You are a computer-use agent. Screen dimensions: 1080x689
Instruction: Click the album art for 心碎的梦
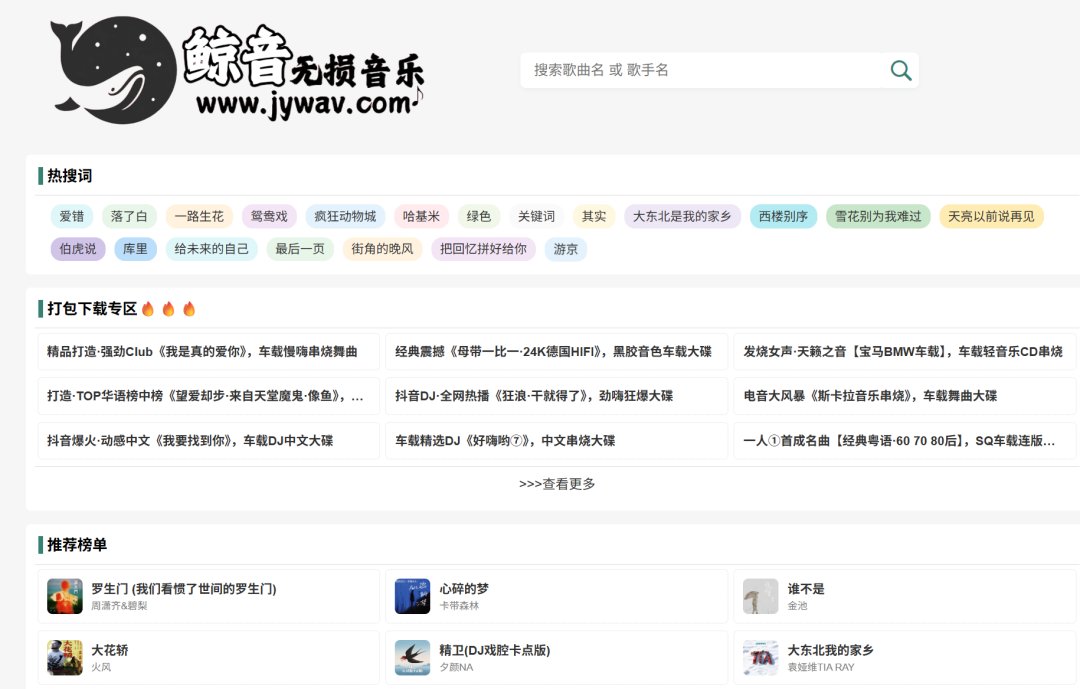pos(412,597)
